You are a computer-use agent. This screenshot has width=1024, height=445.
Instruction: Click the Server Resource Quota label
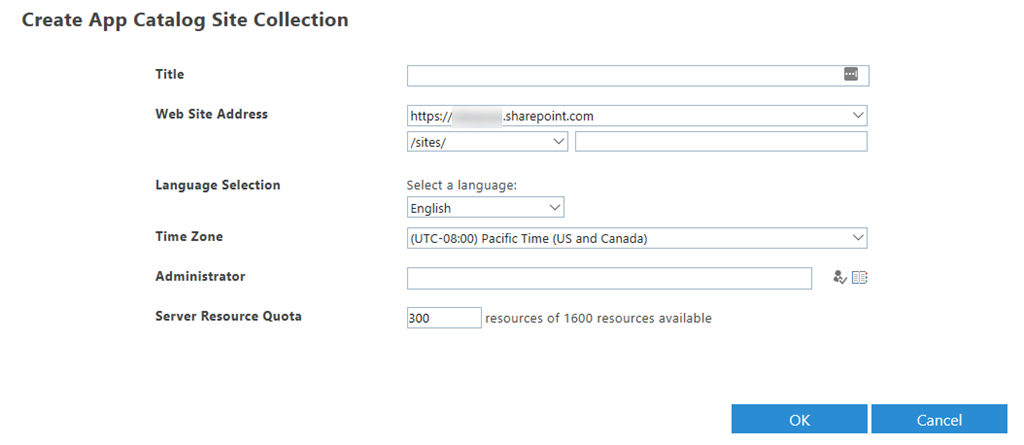pos(228,316)
